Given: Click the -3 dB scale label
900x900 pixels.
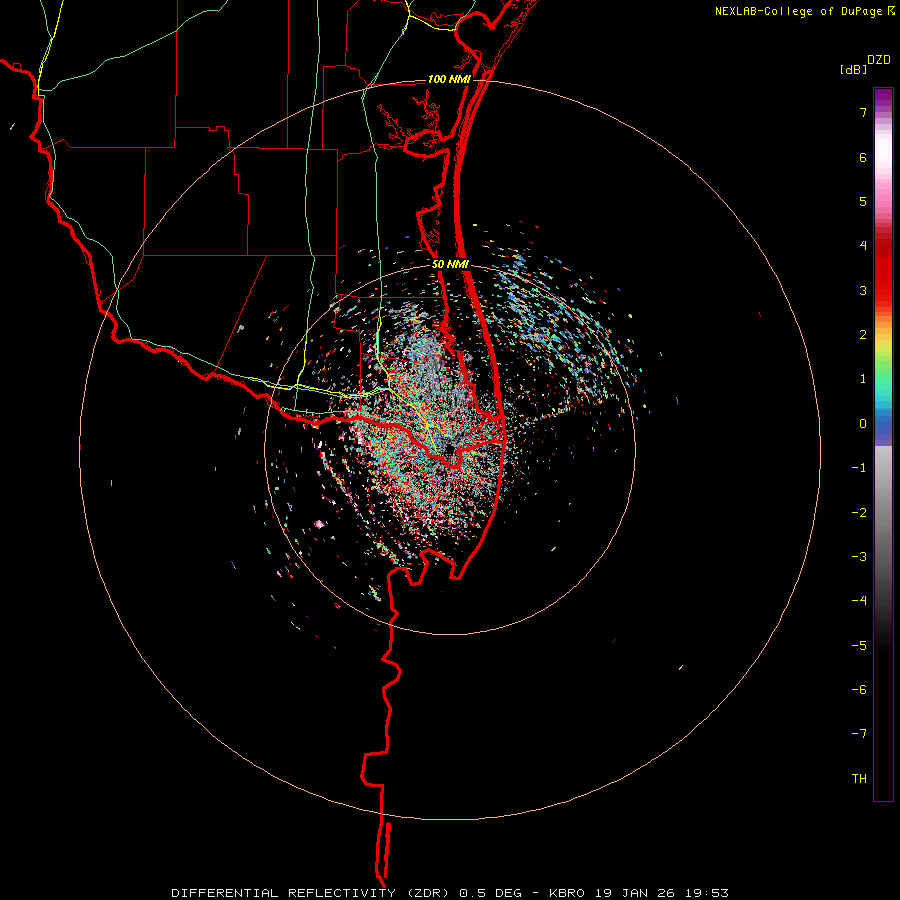Looking at the screenshot, I should click(x=859, y=556).
